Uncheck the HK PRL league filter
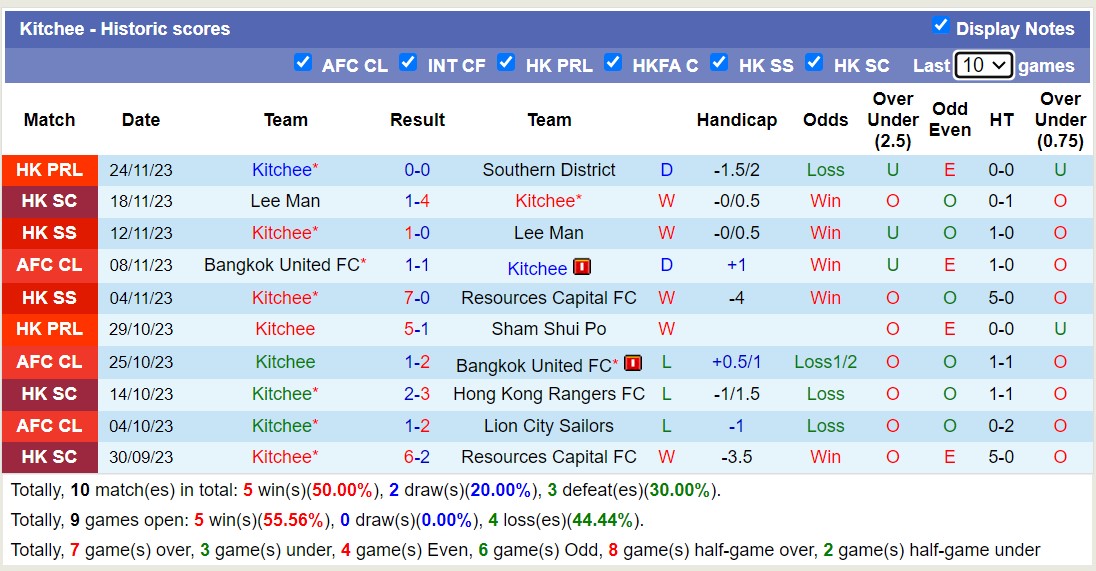 [506, 63]
